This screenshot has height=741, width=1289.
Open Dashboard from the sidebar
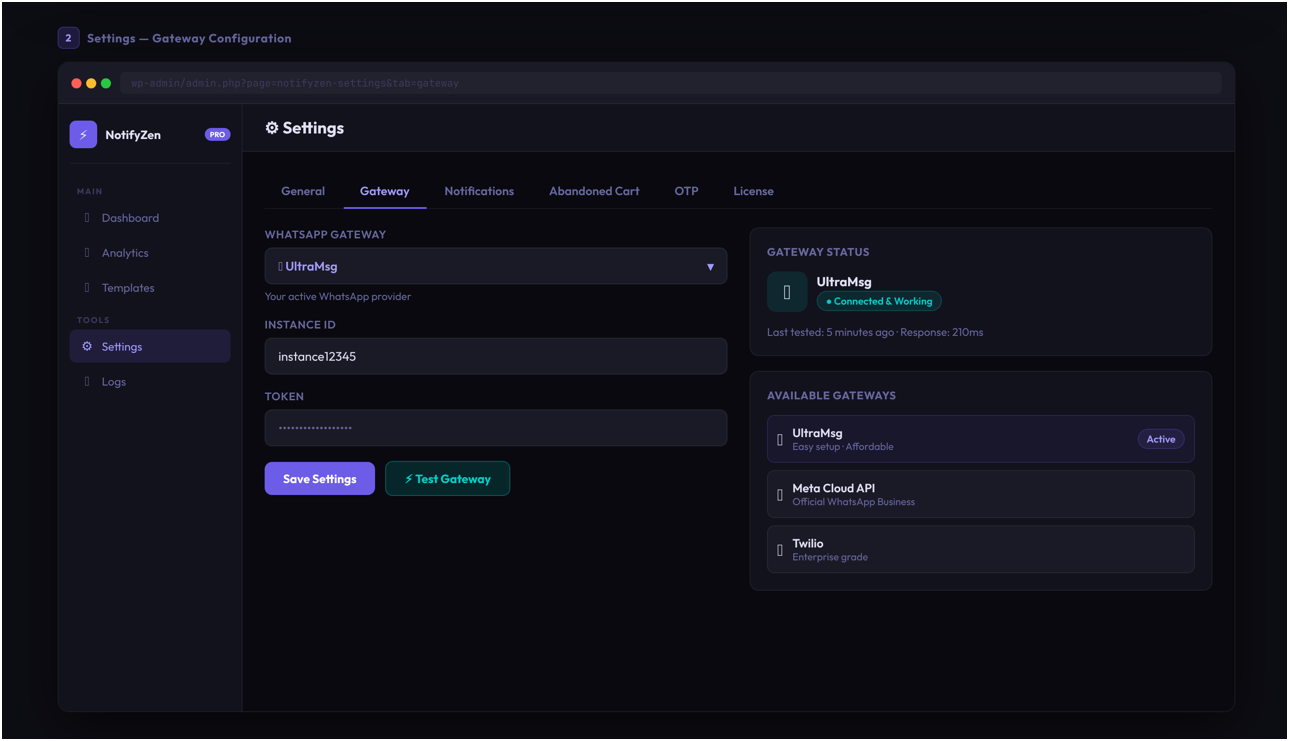point(150,218)
